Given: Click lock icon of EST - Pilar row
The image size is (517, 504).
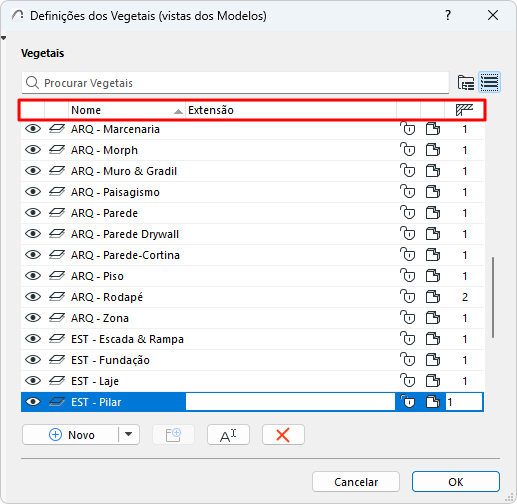Looking at the screenshot, I should pyautogui.click(x=408, y=402).
